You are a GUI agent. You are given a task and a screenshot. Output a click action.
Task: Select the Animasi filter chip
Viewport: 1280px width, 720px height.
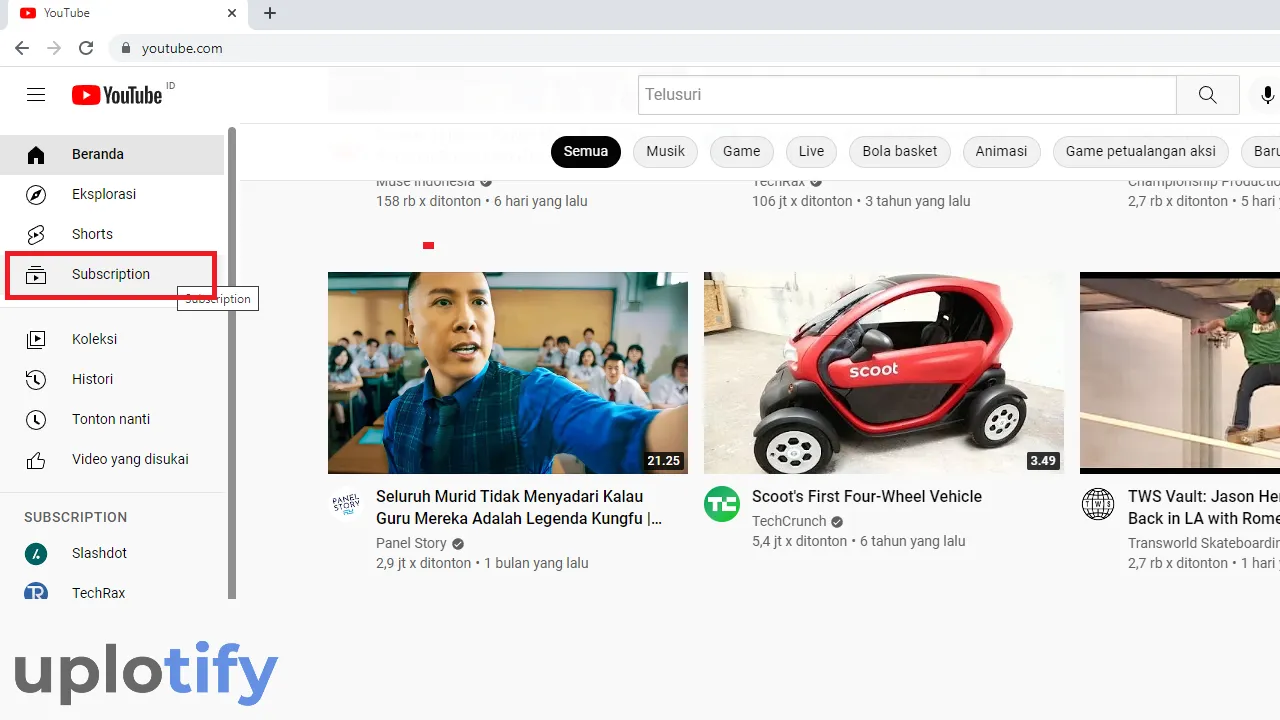(1001, 152)
